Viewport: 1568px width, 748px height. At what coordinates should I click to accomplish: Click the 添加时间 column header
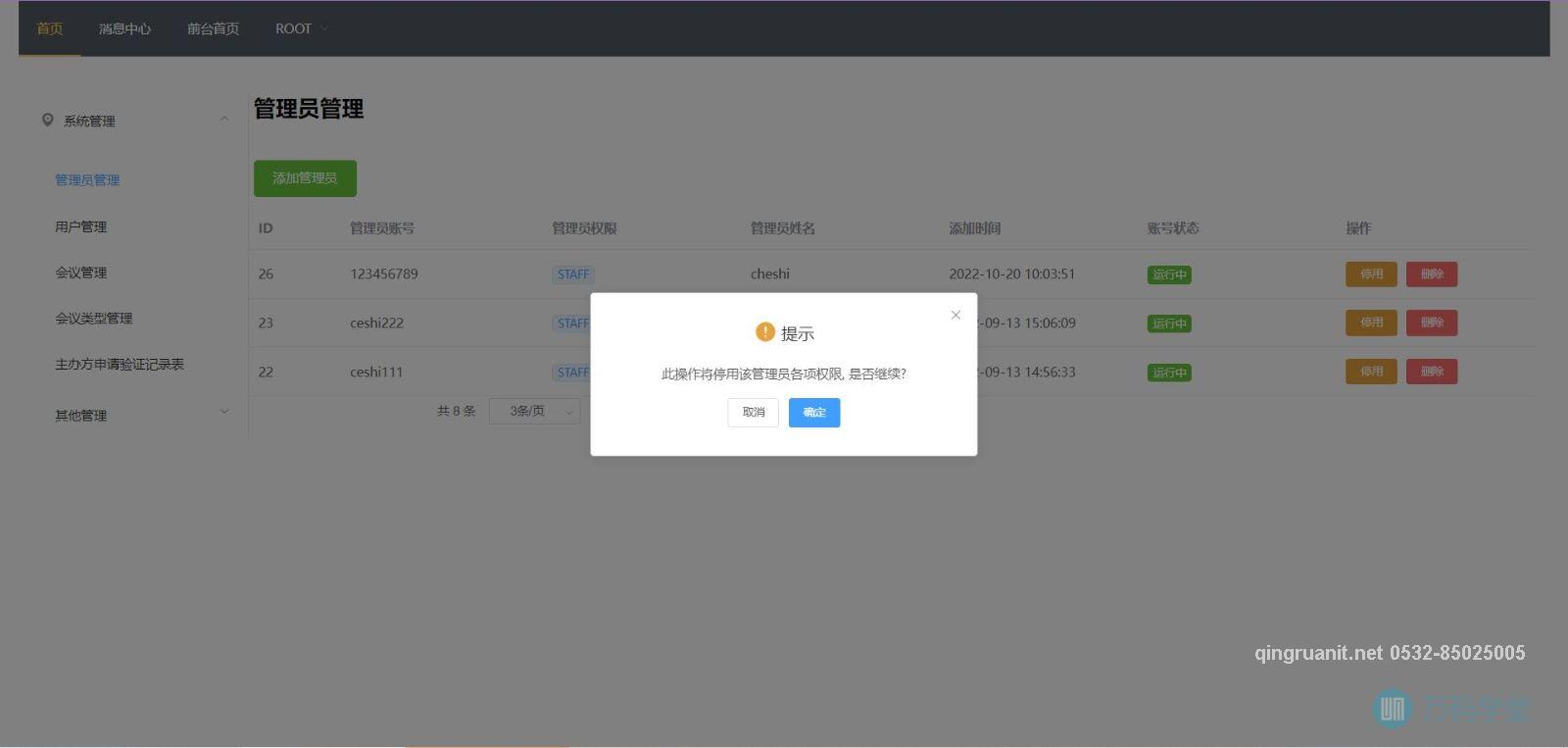pyautogui.click(x=975, y=228)
